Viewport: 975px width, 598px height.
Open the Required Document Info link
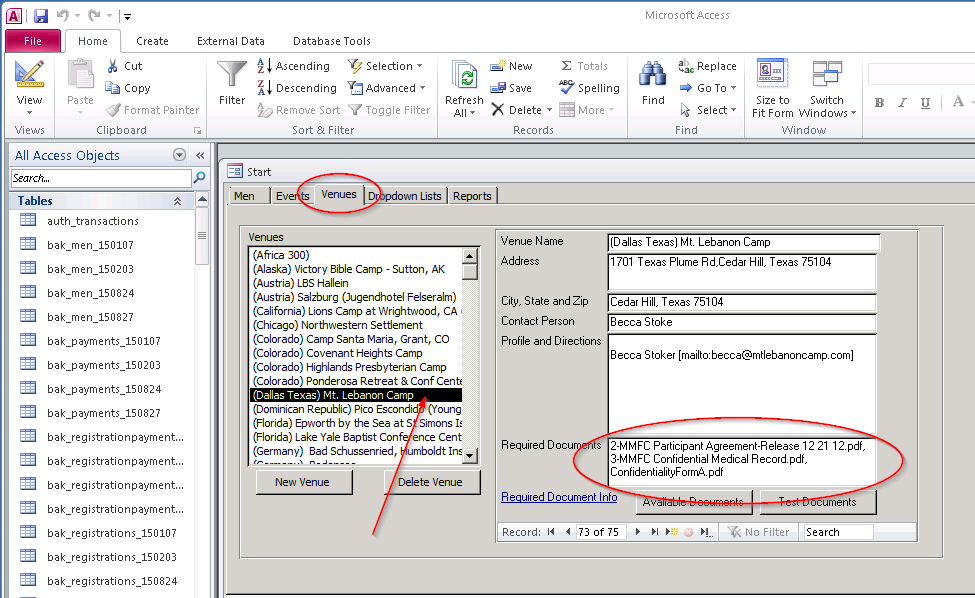(559, 497)
